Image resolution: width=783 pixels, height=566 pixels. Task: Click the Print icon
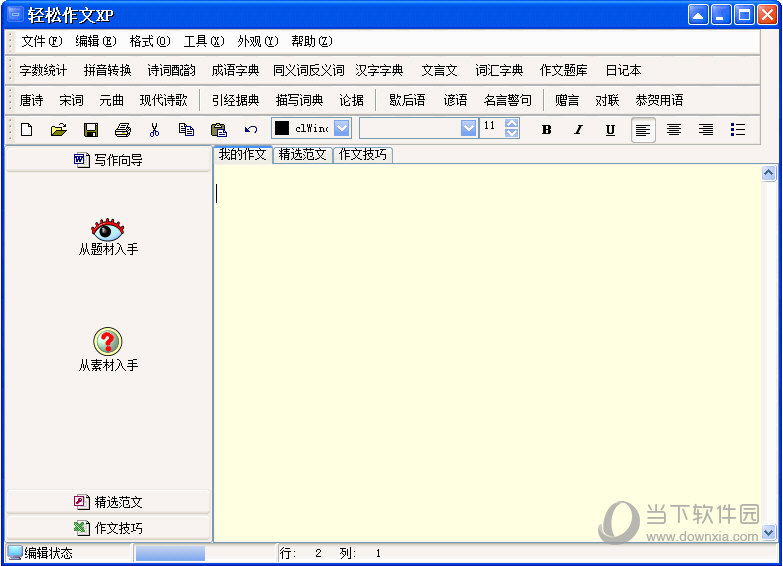123,130
